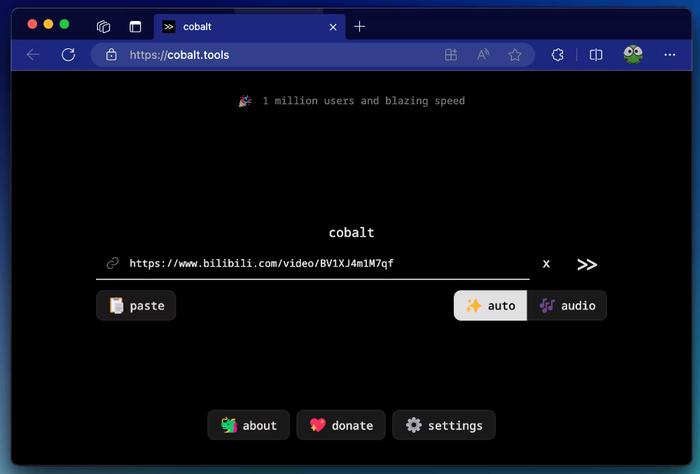The width and height of the screenshot is (700, 474).
Task: Select auto download mode
Action: (x=491, y=306)
